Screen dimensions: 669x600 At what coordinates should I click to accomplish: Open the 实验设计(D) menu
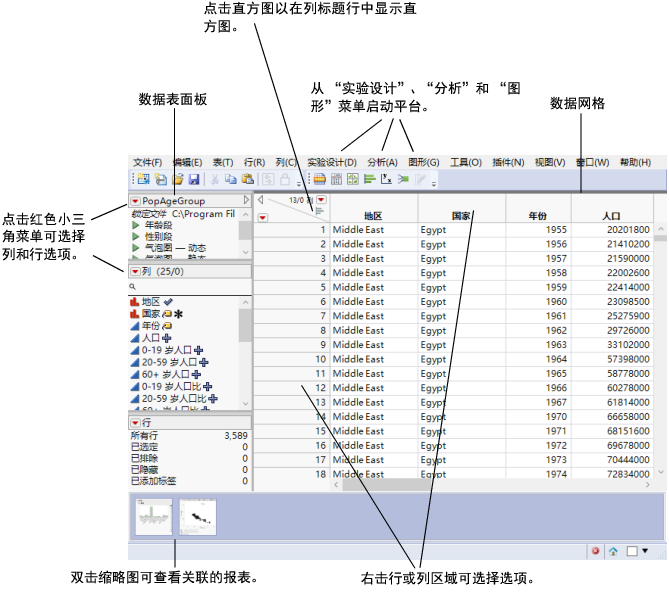click(332, 163)
